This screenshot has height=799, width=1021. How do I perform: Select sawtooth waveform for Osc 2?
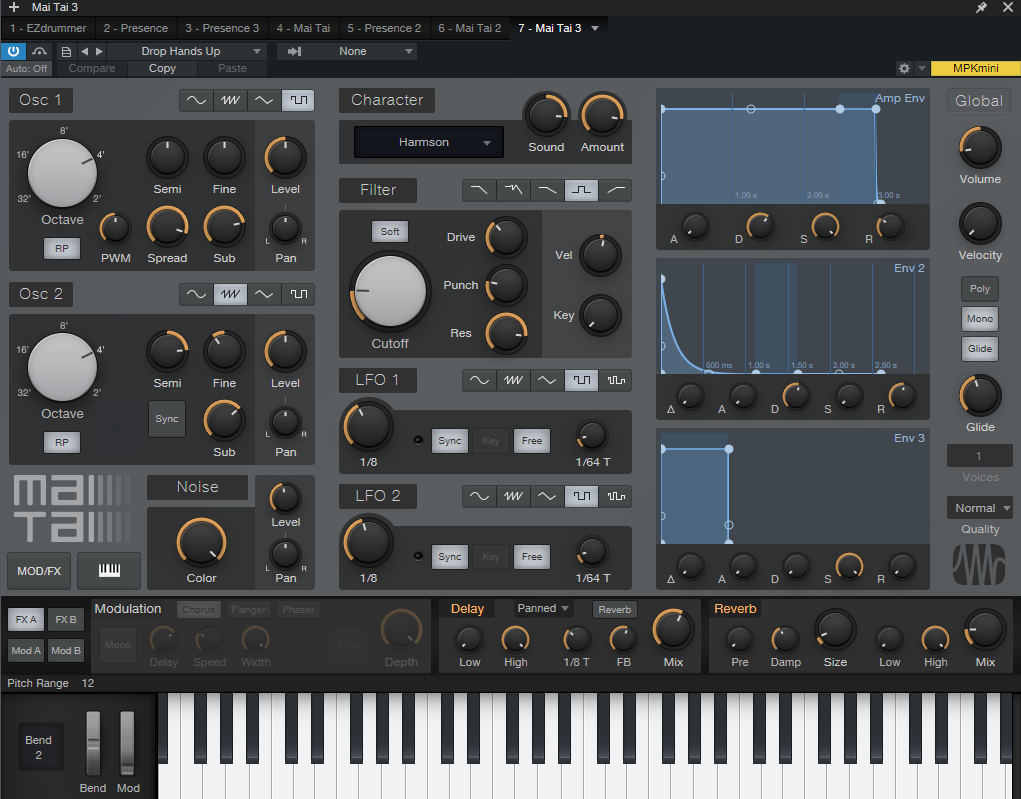[230, 294]
